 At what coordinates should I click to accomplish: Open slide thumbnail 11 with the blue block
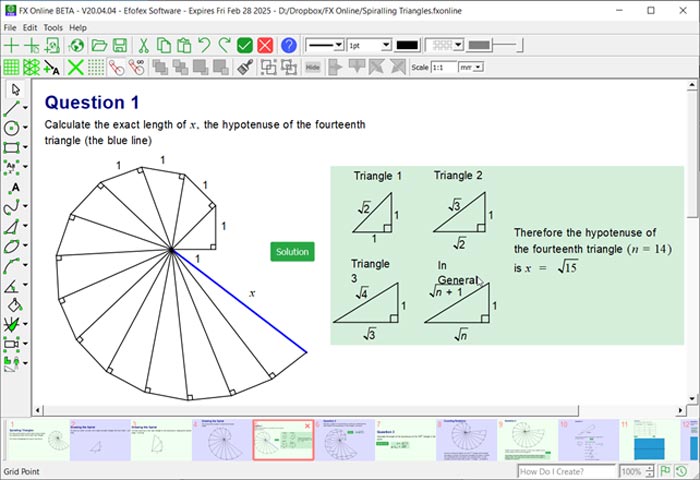[649, 440]
